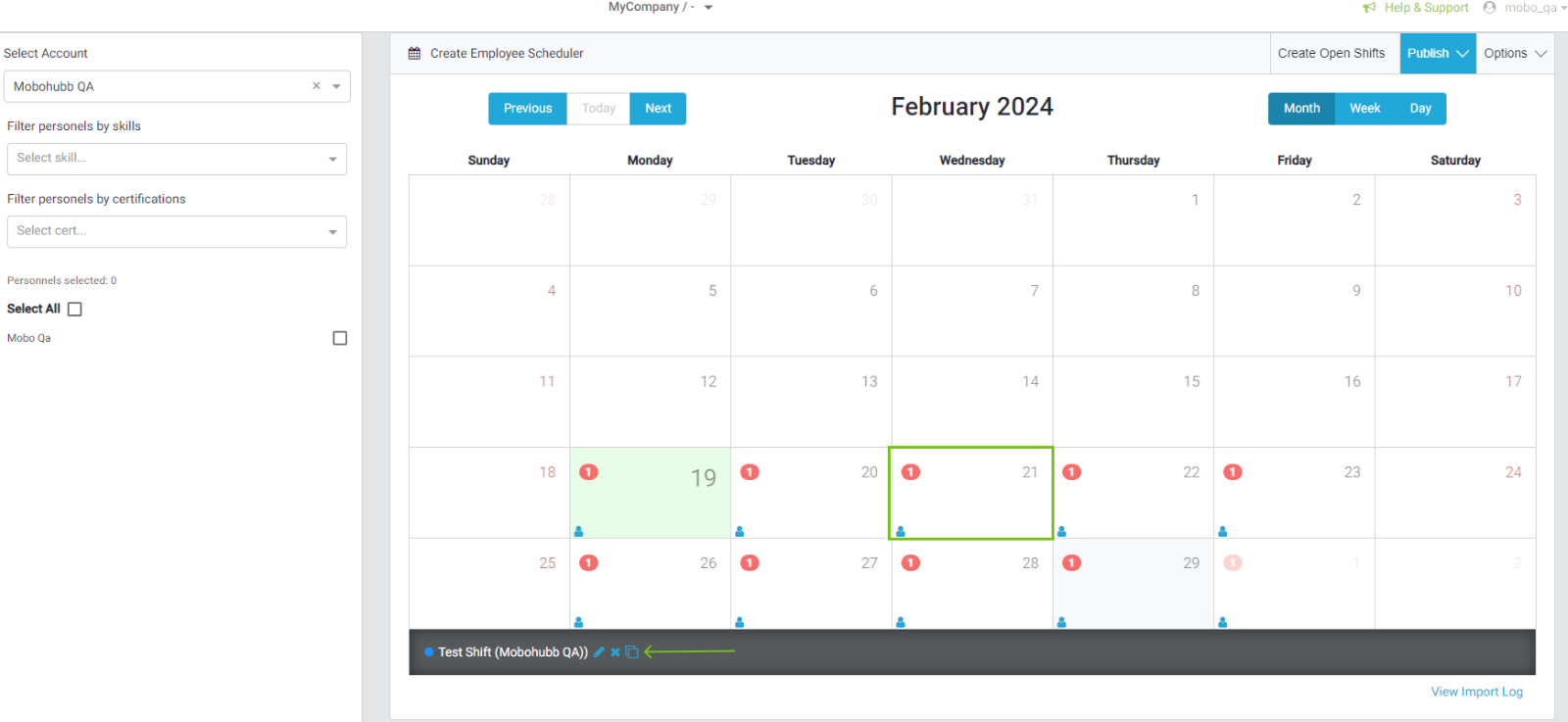Click Create Open Shifts button
Image resolution: width=1568 pixels, height=722 pixels.
(x=1331, y=53)
